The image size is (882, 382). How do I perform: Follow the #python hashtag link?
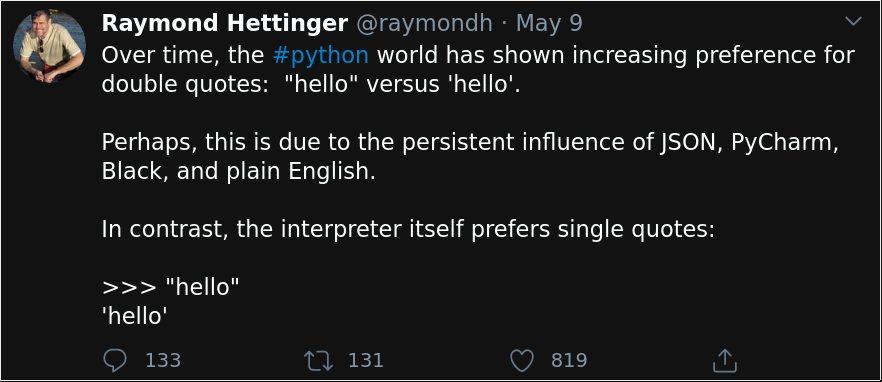tap(321, 56)
